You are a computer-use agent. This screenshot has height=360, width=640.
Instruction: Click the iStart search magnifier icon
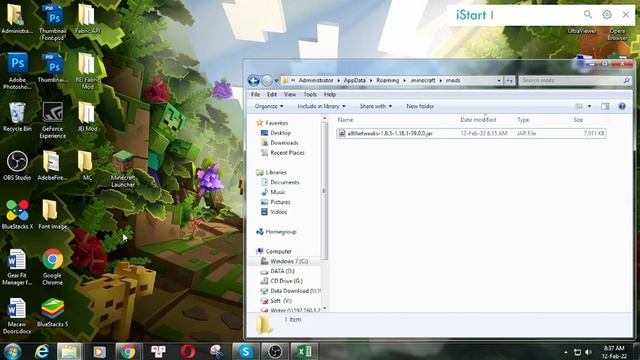click(x=588, y=15)
